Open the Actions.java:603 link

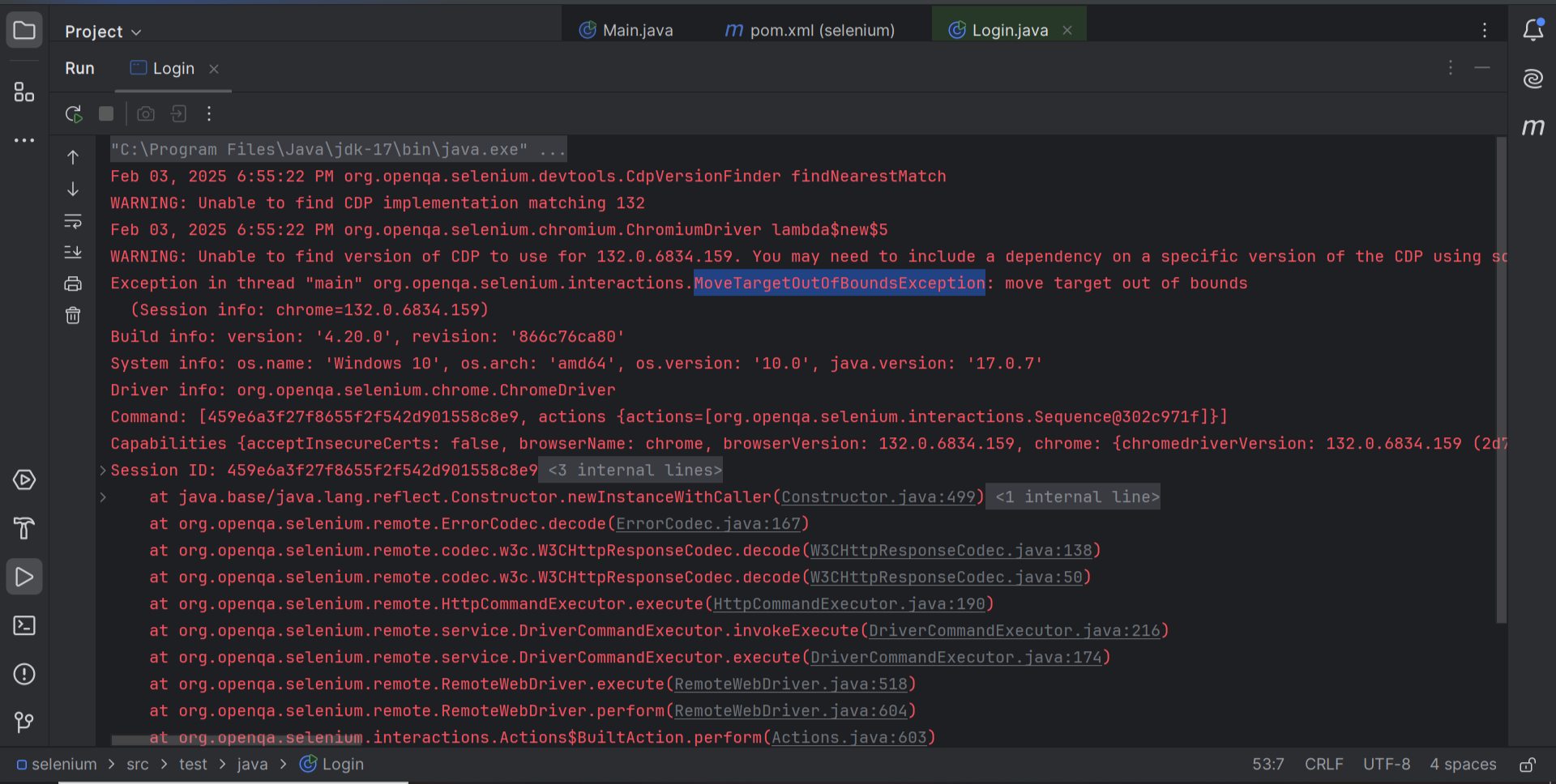click(849, 738)
